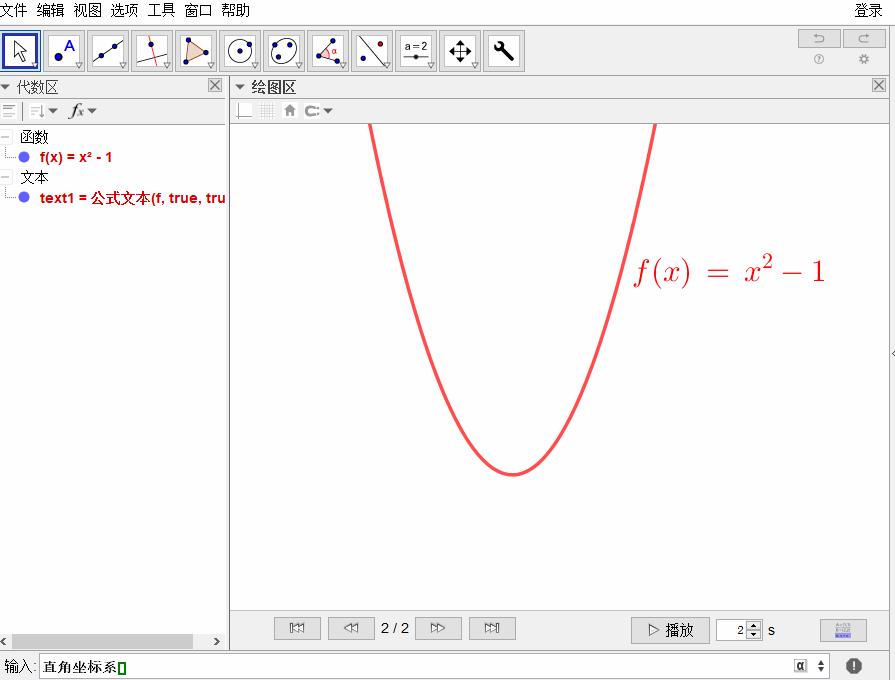Choose the Move Graphics View tool
This screenshot has width=895, height=680.
[x=460, y=50]
